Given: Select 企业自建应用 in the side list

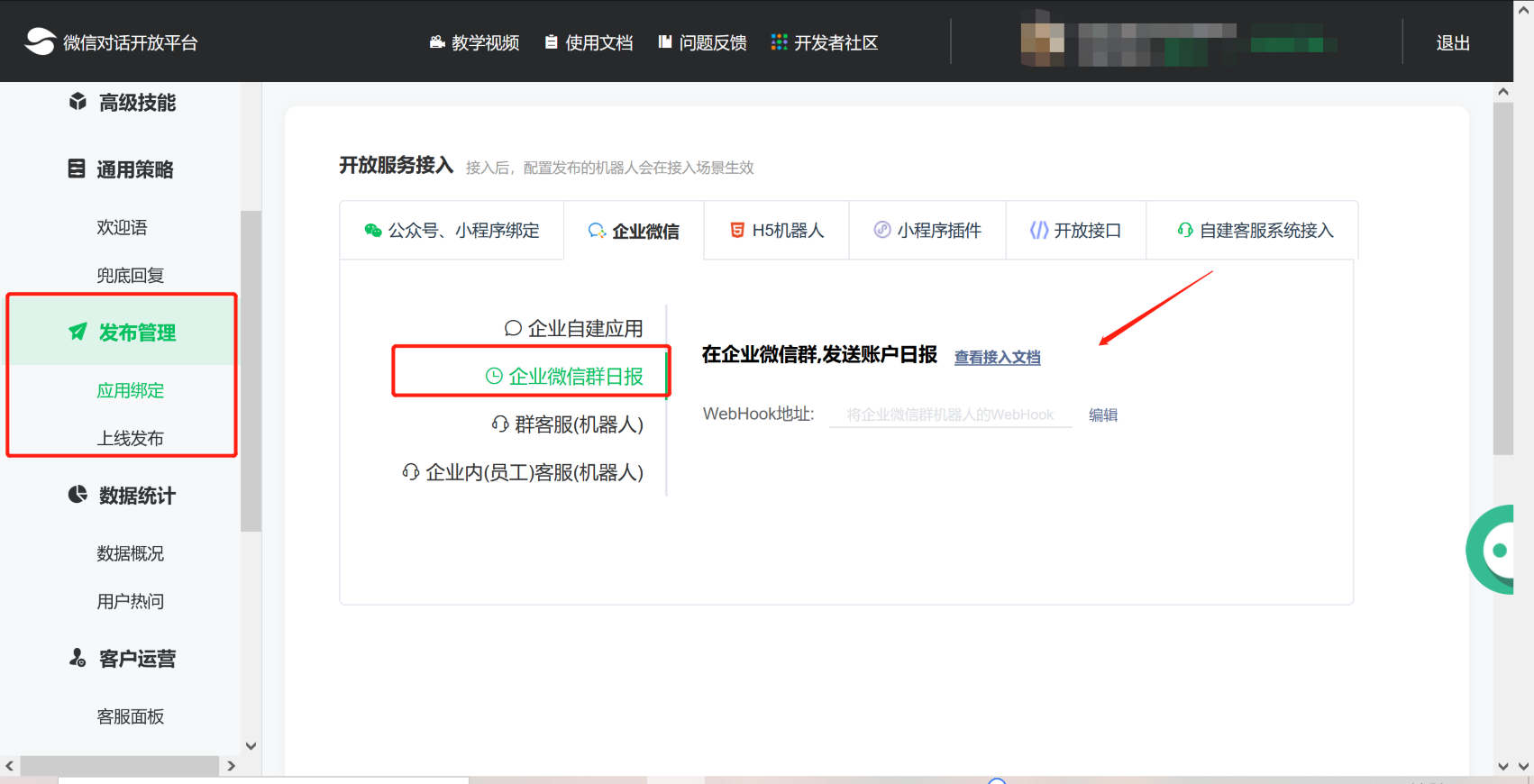Looking at the screenshot, I should tap(574, 328).
